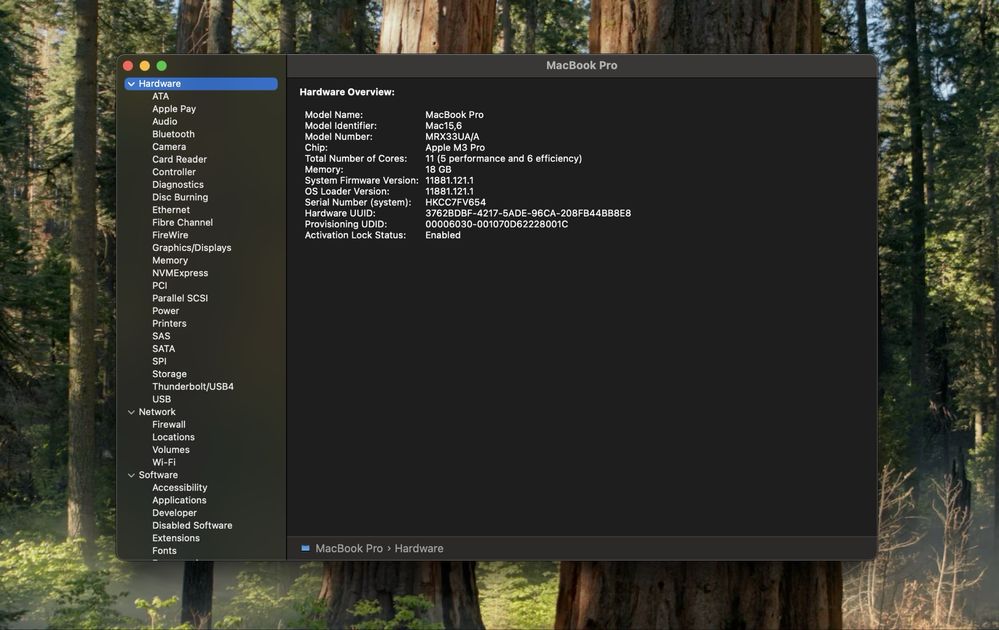The width and height of the screenshot is (999, 630).
Task: Open the Ethernet entry
Action: [x=171, y=210]
